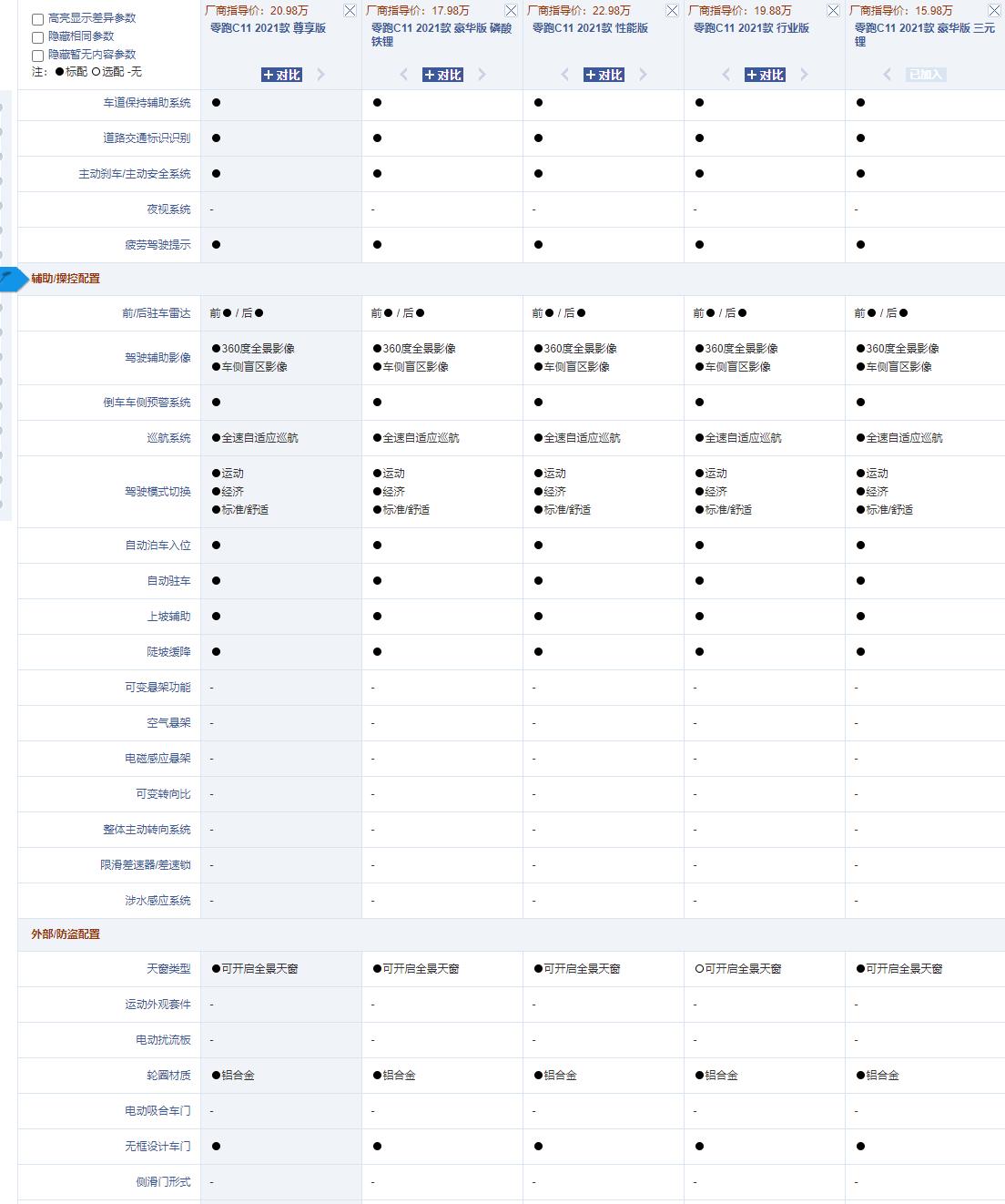Screen dimensions: 1005x1204
Task: Check 隐藏暂无内容参数 option
Action: click(38, 56)
